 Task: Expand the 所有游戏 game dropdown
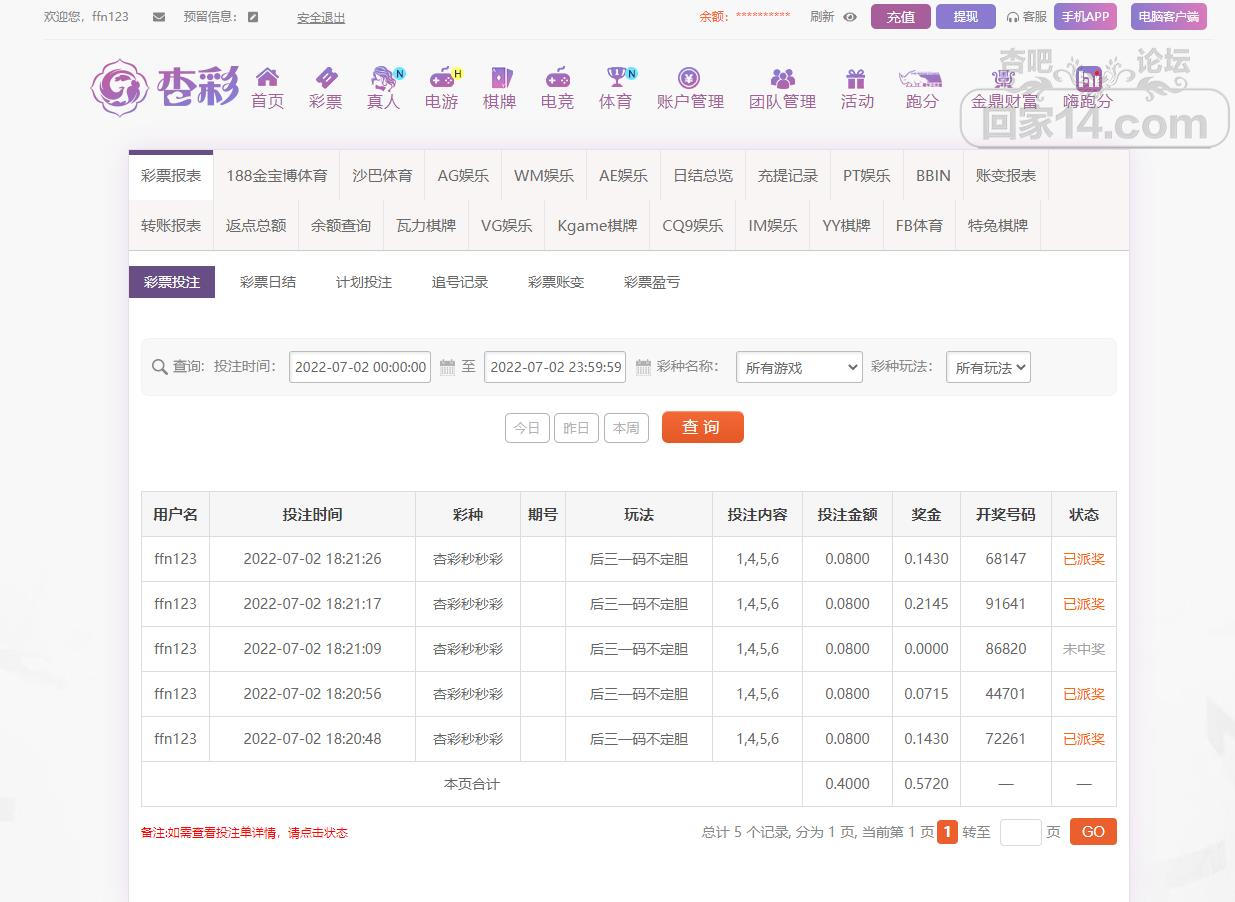(798, 368)
